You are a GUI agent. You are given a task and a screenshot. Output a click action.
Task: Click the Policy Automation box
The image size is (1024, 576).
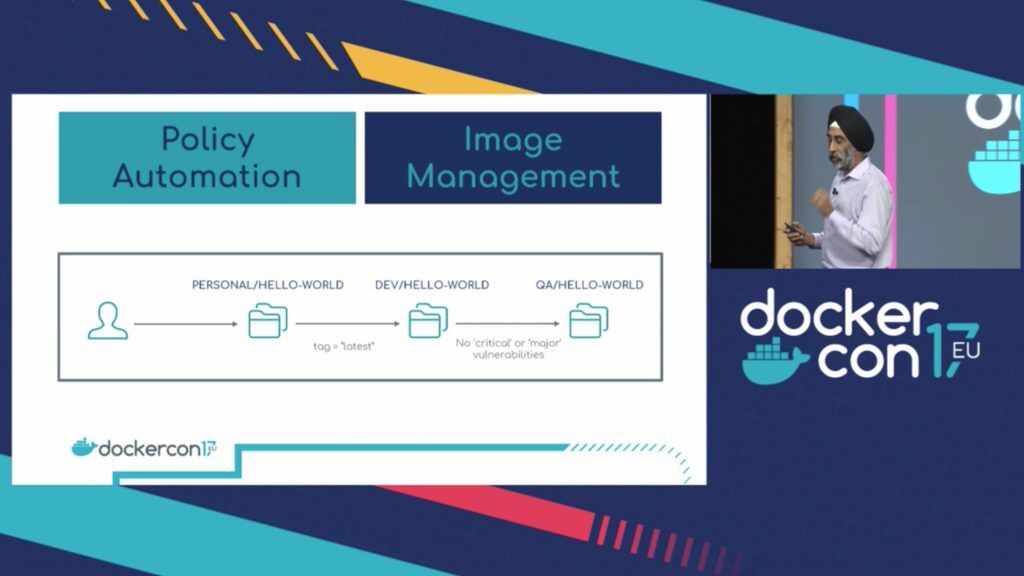(207, 157)
